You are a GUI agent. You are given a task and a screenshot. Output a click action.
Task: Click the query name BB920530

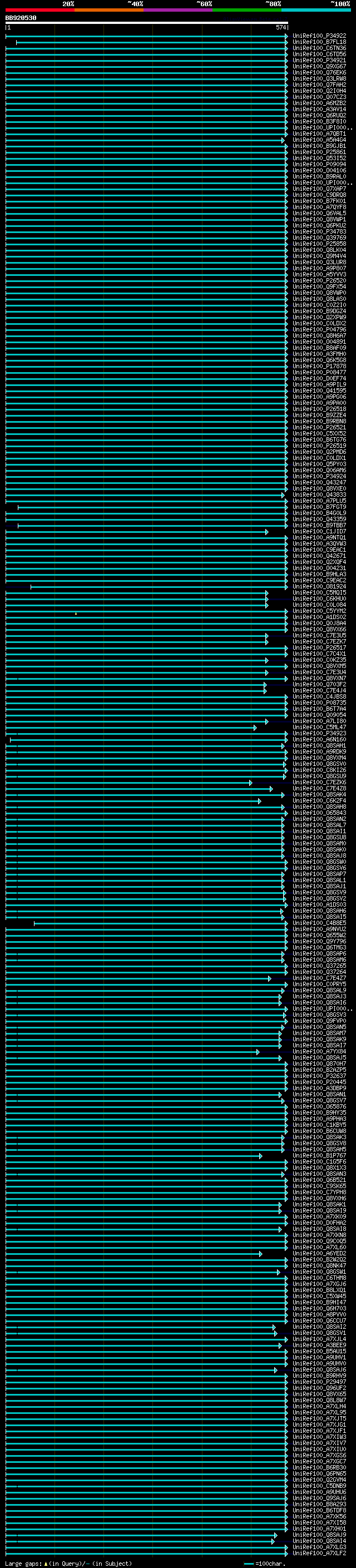pyautogui.click(x=21, y=18)
